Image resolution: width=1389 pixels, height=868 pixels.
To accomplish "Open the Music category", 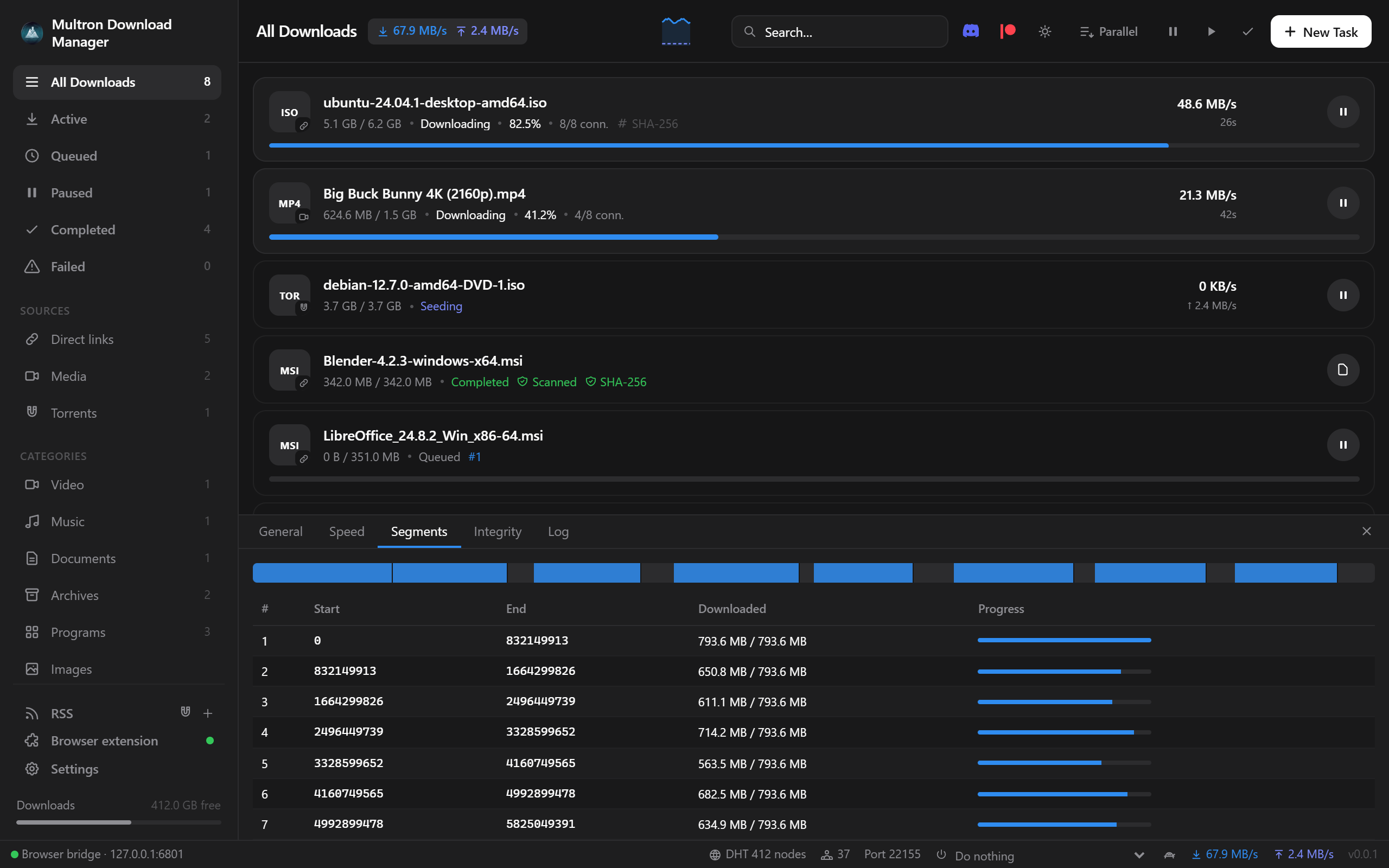I will pyautogui.click(x=117, y=521).
